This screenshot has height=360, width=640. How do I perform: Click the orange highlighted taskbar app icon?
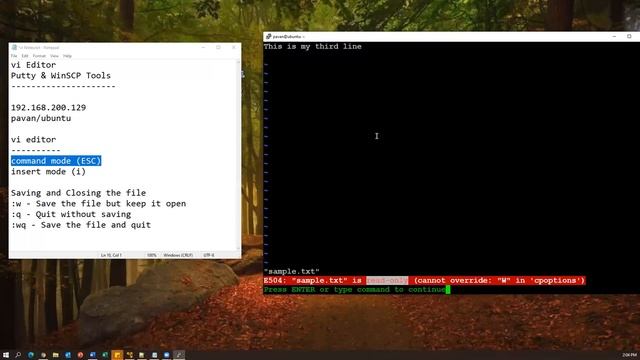click(x=117, y=355)
